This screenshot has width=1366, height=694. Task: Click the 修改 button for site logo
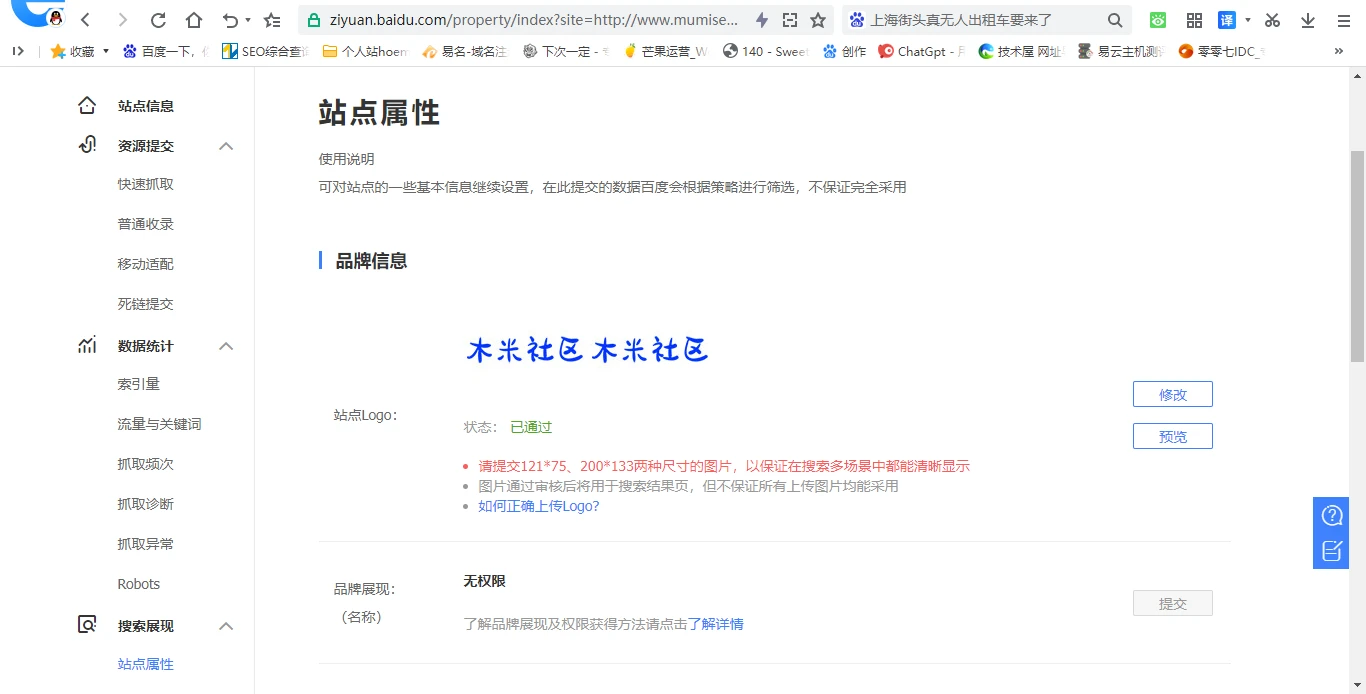[1172, 394]
